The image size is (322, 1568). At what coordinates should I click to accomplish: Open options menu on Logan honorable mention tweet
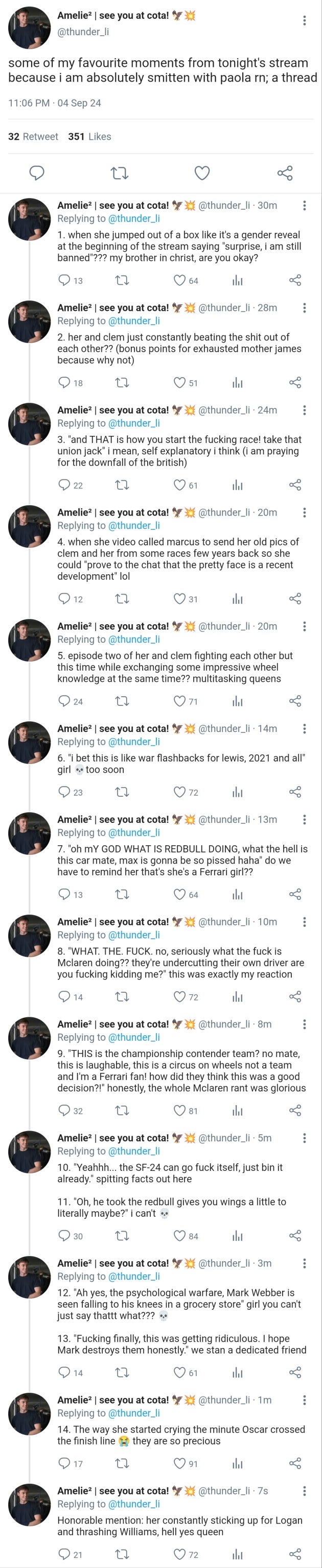click(304, 1491)
